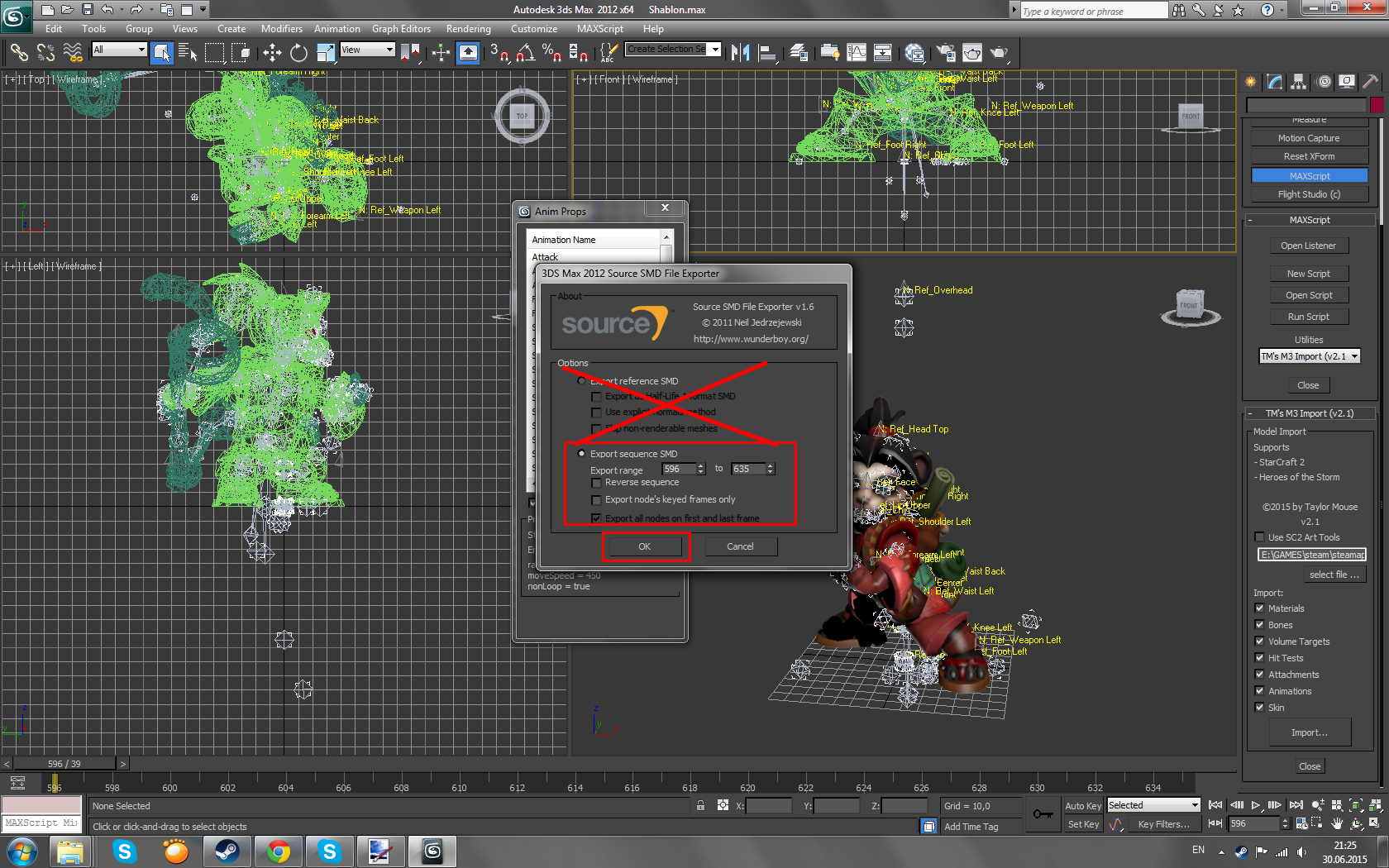Open the Animation menu
The width and height of the screenshot is (1389, 868).
[337, 29]
